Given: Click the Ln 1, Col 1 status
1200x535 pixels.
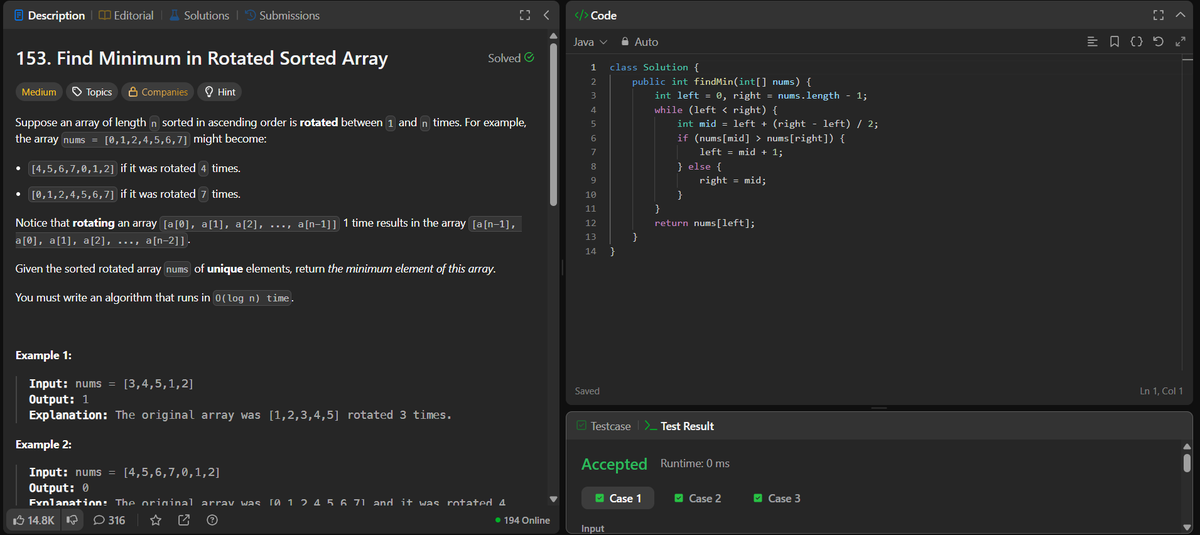Looking at the screenshot, I should tap(1160, 391).
